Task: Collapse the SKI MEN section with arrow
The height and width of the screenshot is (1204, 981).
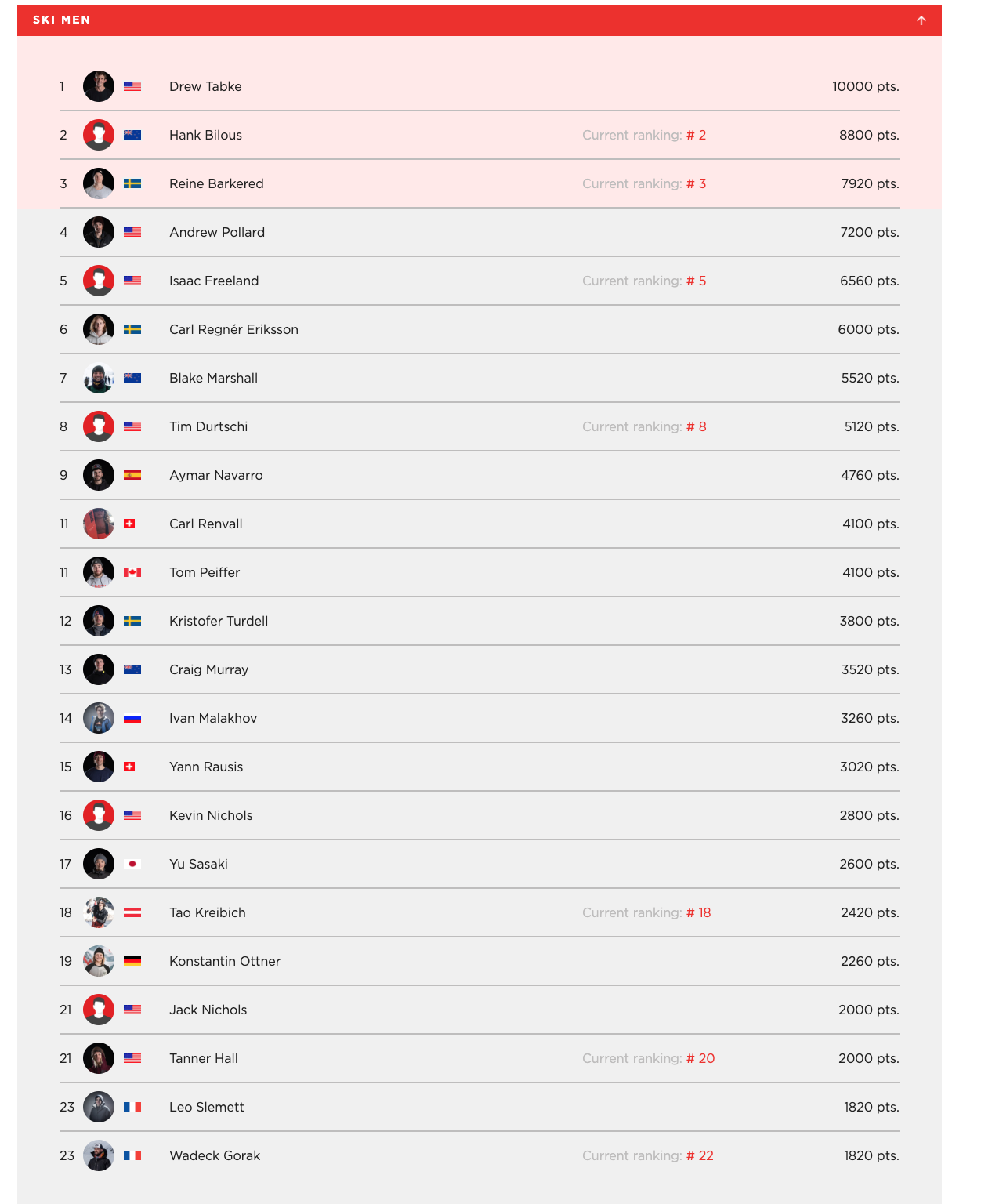Action: pyautogui.click(x=921, y=20)
